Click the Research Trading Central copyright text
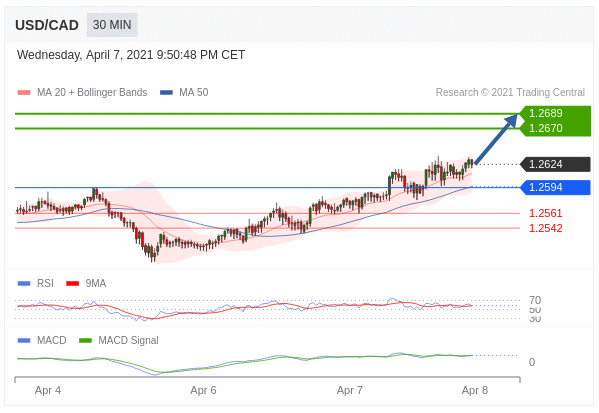Image resolution: width=599 pixels, height=413 pixels. coord(510,92)
